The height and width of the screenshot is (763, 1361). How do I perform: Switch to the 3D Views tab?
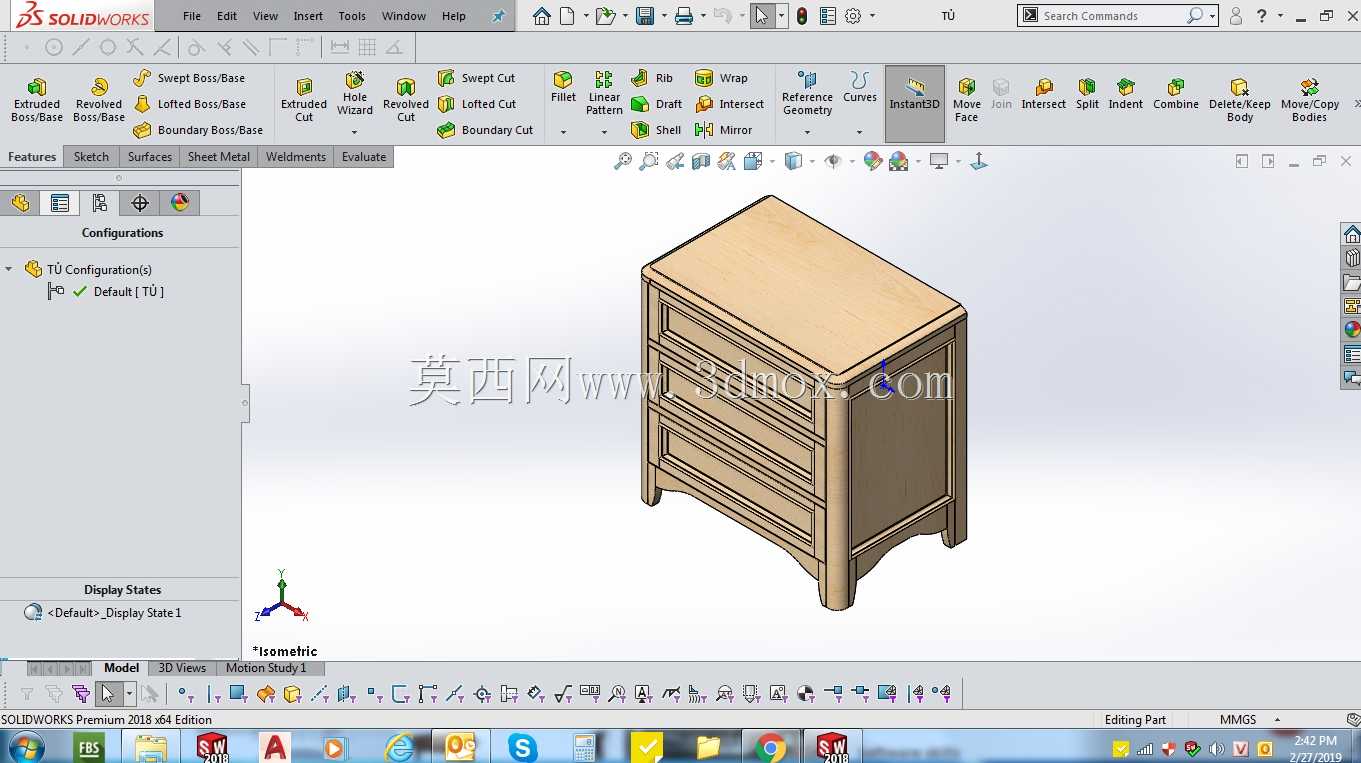pos(182,668)
